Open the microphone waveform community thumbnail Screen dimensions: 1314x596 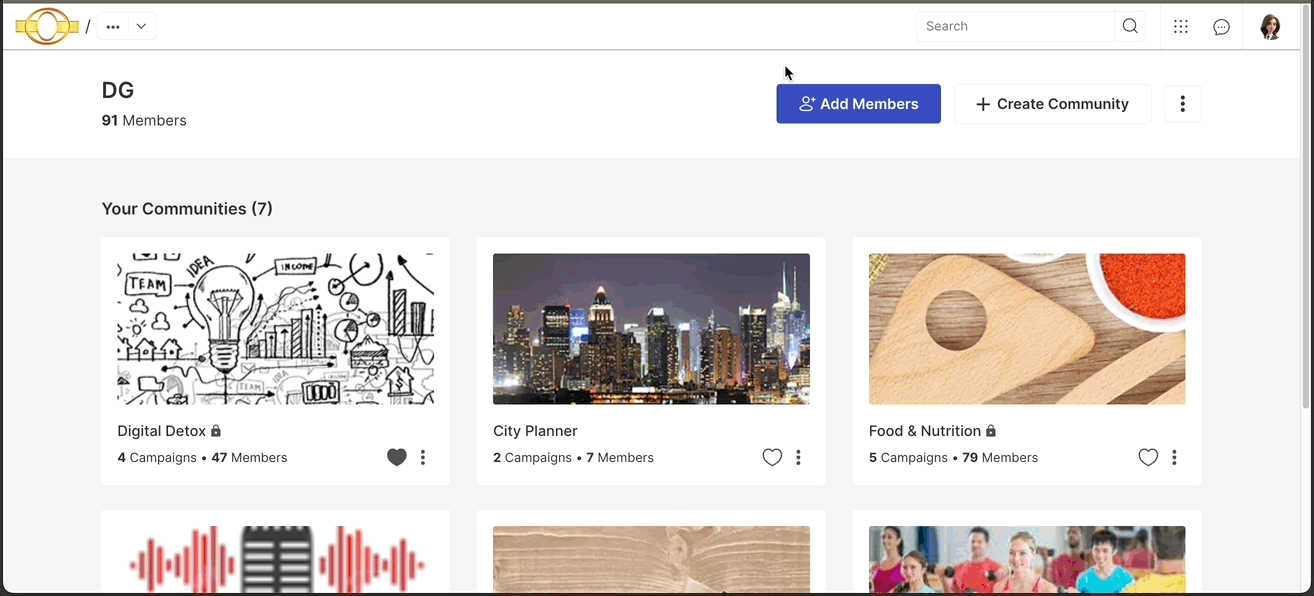276,561
